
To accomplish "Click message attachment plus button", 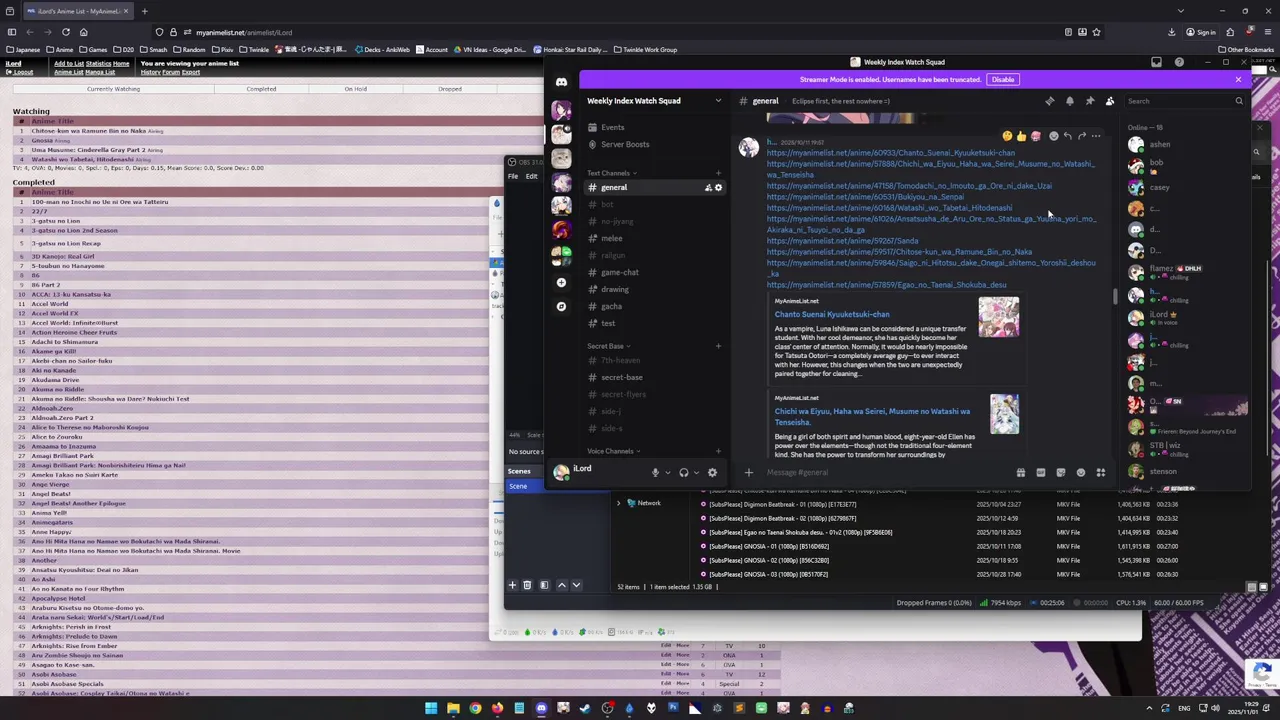I will point(748,473).
